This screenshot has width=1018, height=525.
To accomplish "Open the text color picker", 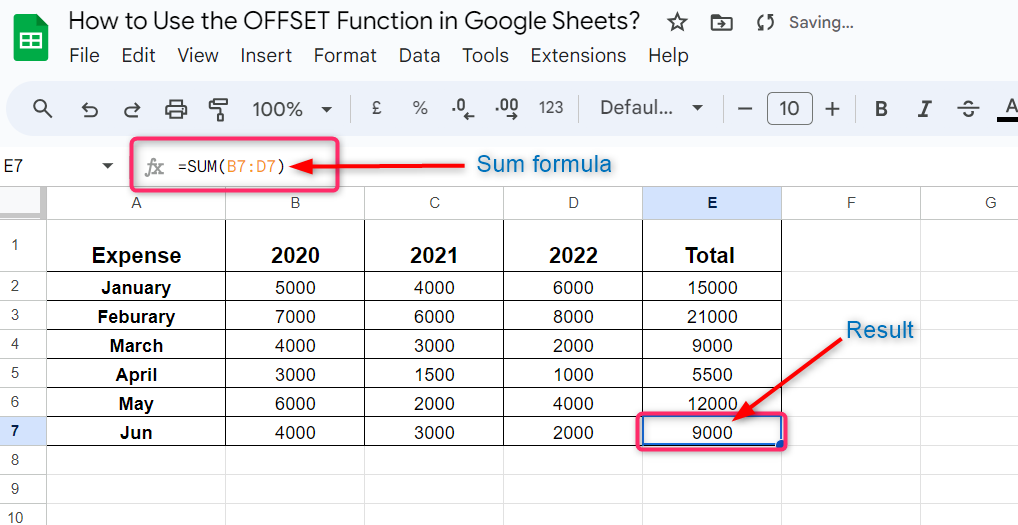I will (1010, 109).
